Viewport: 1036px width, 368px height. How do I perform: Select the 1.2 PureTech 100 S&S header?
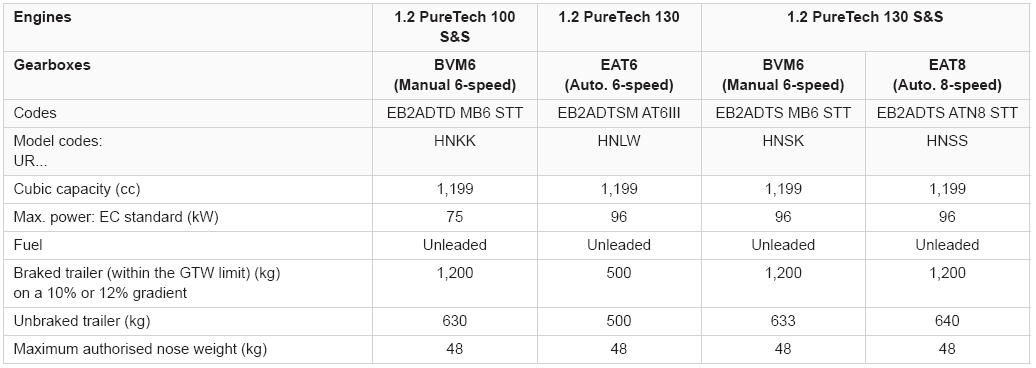pyautogui.click(x=455, y=28)
